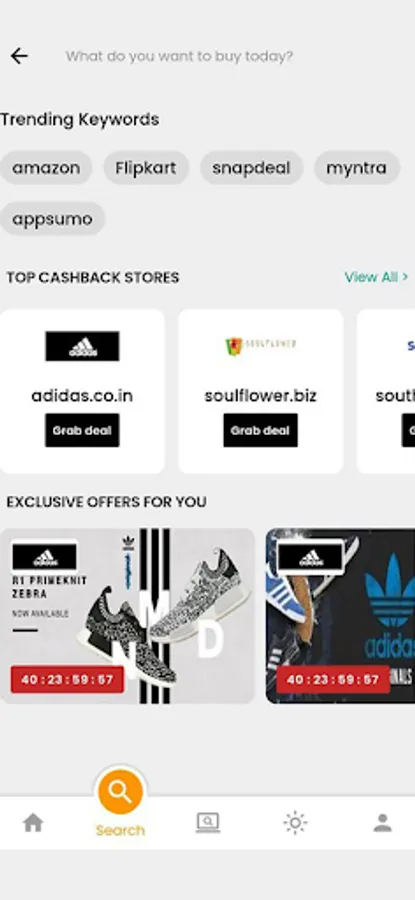Choose the snapdeal keyword chip
415x900 pixels.
(251, 168)
